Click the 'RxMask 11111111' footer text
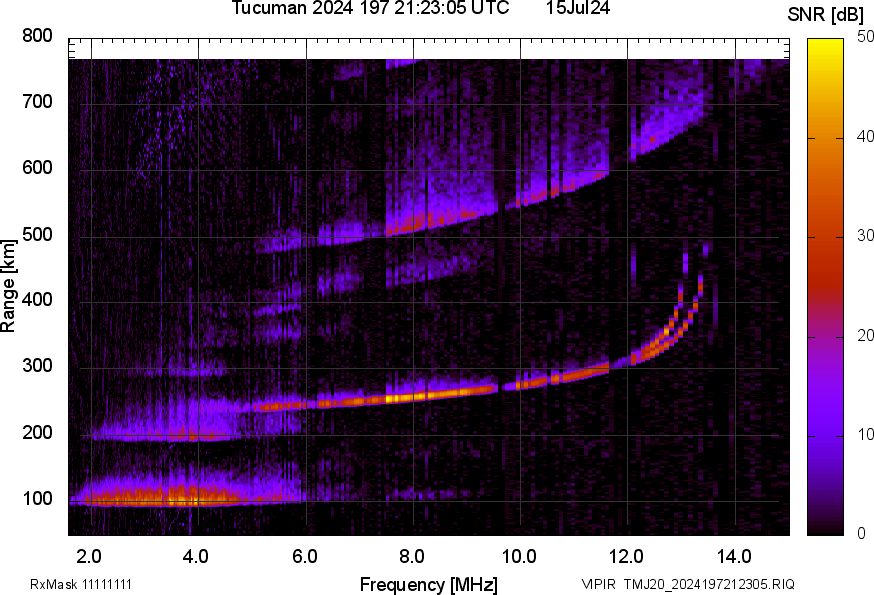This screenshot has width=874, height=595. click(x=81, y=584)
